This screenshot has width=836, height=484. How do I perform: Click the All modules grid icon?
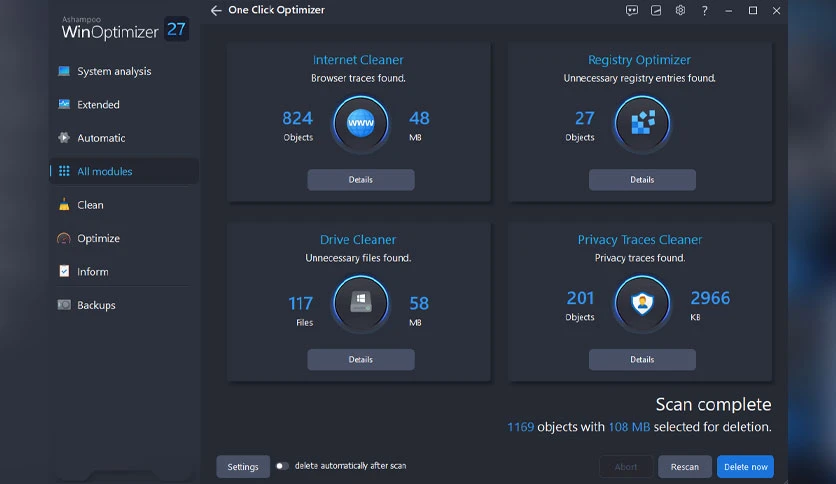64,171
